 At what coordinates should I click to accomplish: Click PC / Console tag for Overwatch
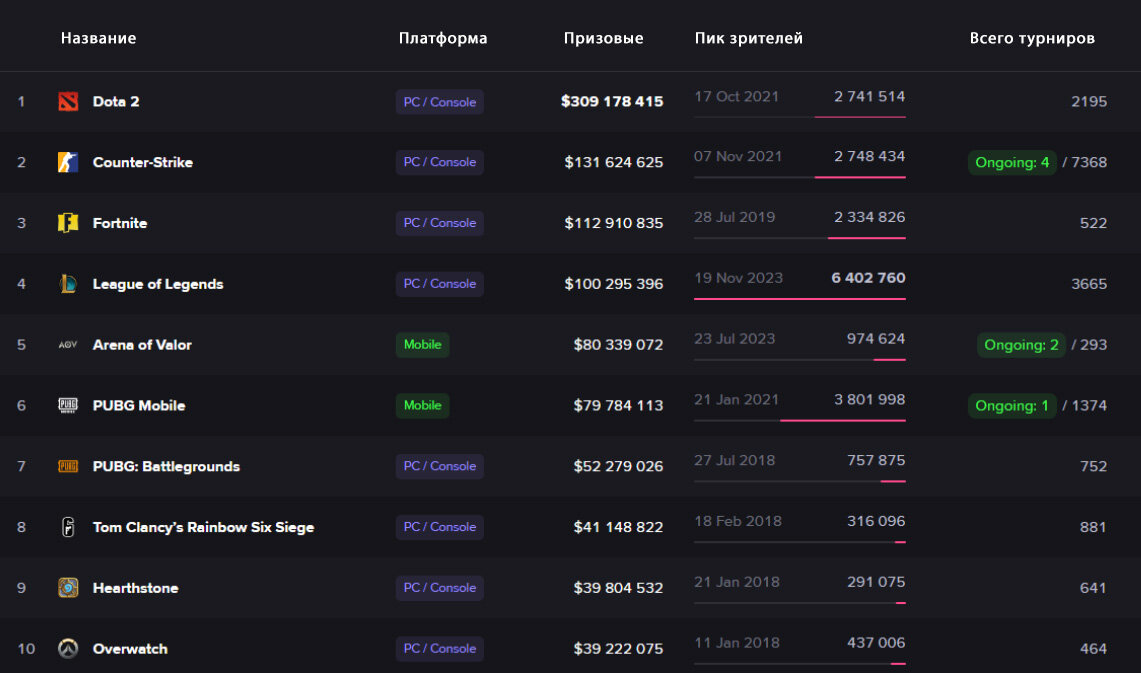pyautogui.click(x=440, y=648)
